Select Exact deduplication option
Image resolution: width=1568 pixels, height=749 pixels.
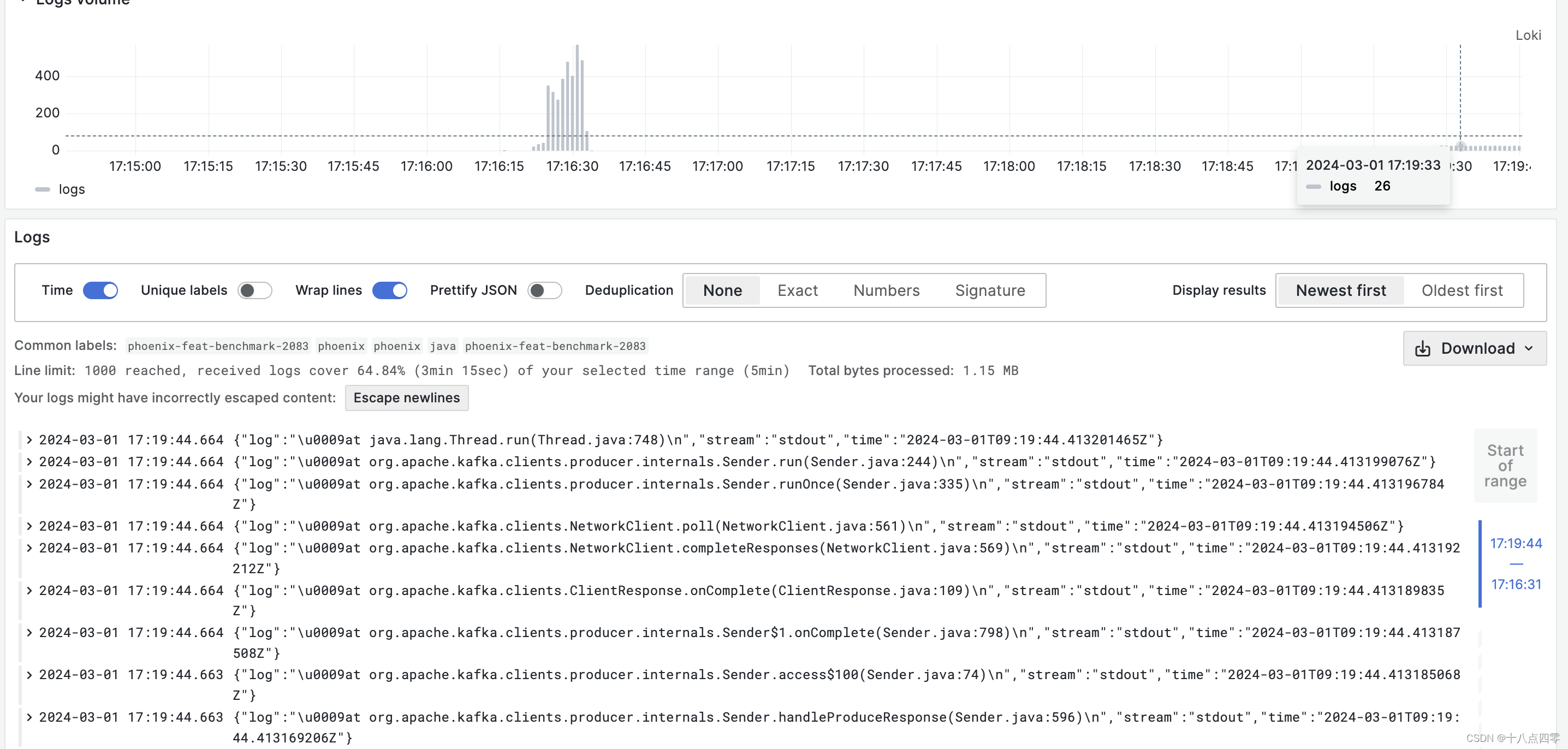click(798, 291)
